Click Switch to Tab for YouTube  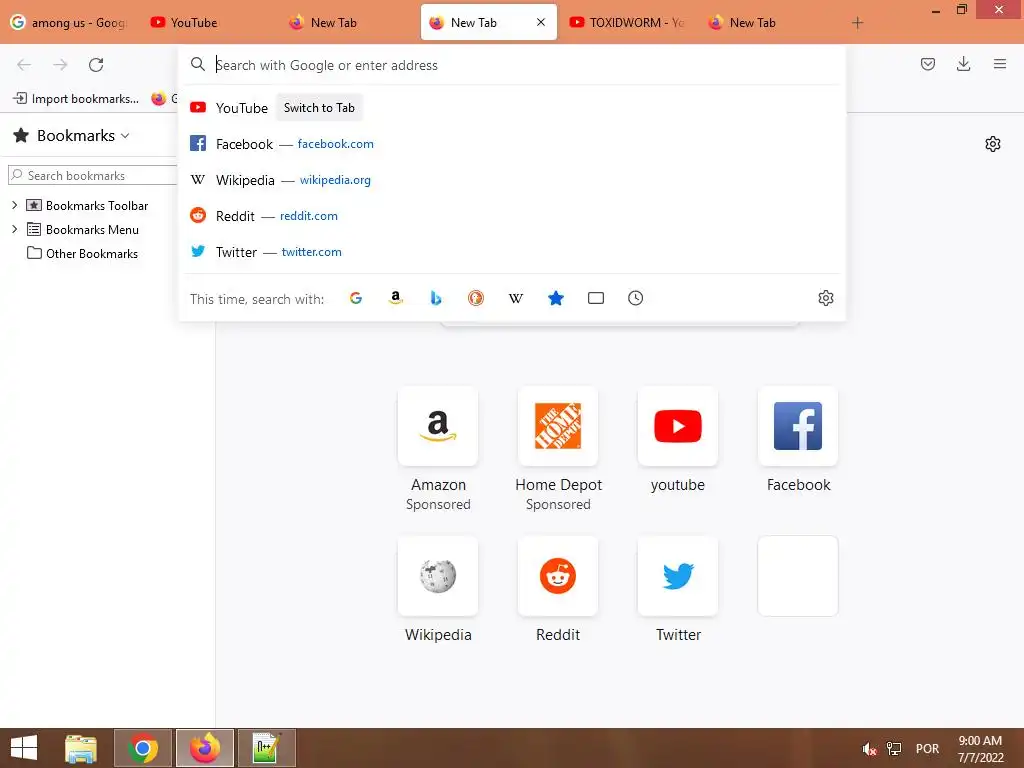coord(319,108)
